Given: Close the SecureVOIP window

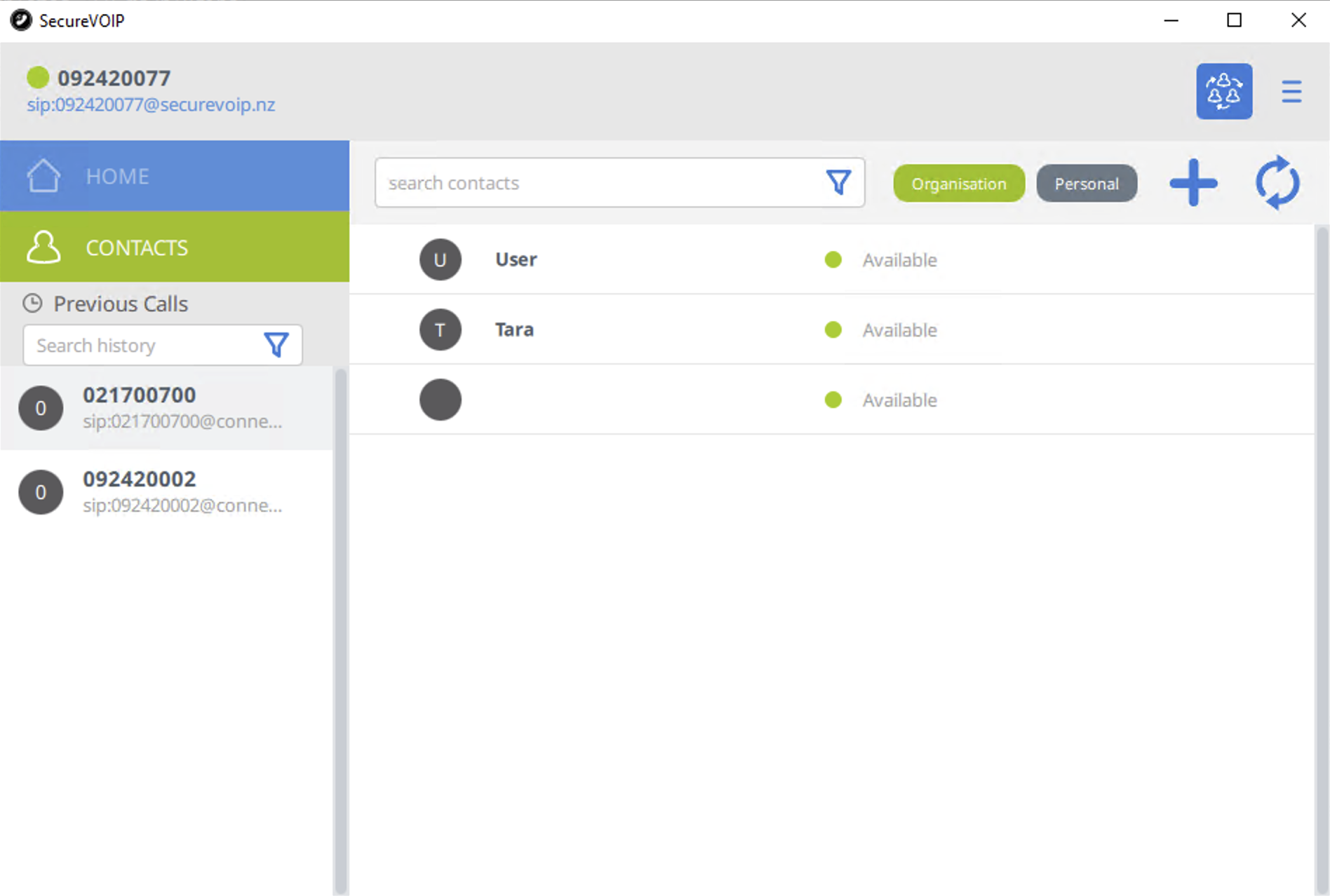Looking at the screenshot, I should 1298,20.
